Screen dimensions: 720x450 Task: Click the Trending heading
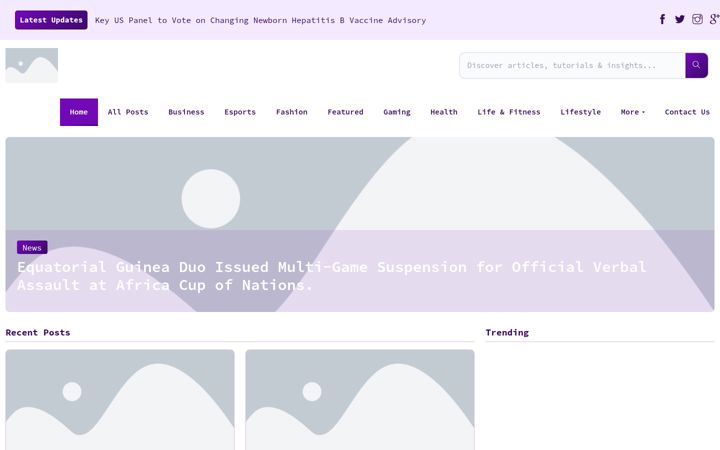pos(507,332)
